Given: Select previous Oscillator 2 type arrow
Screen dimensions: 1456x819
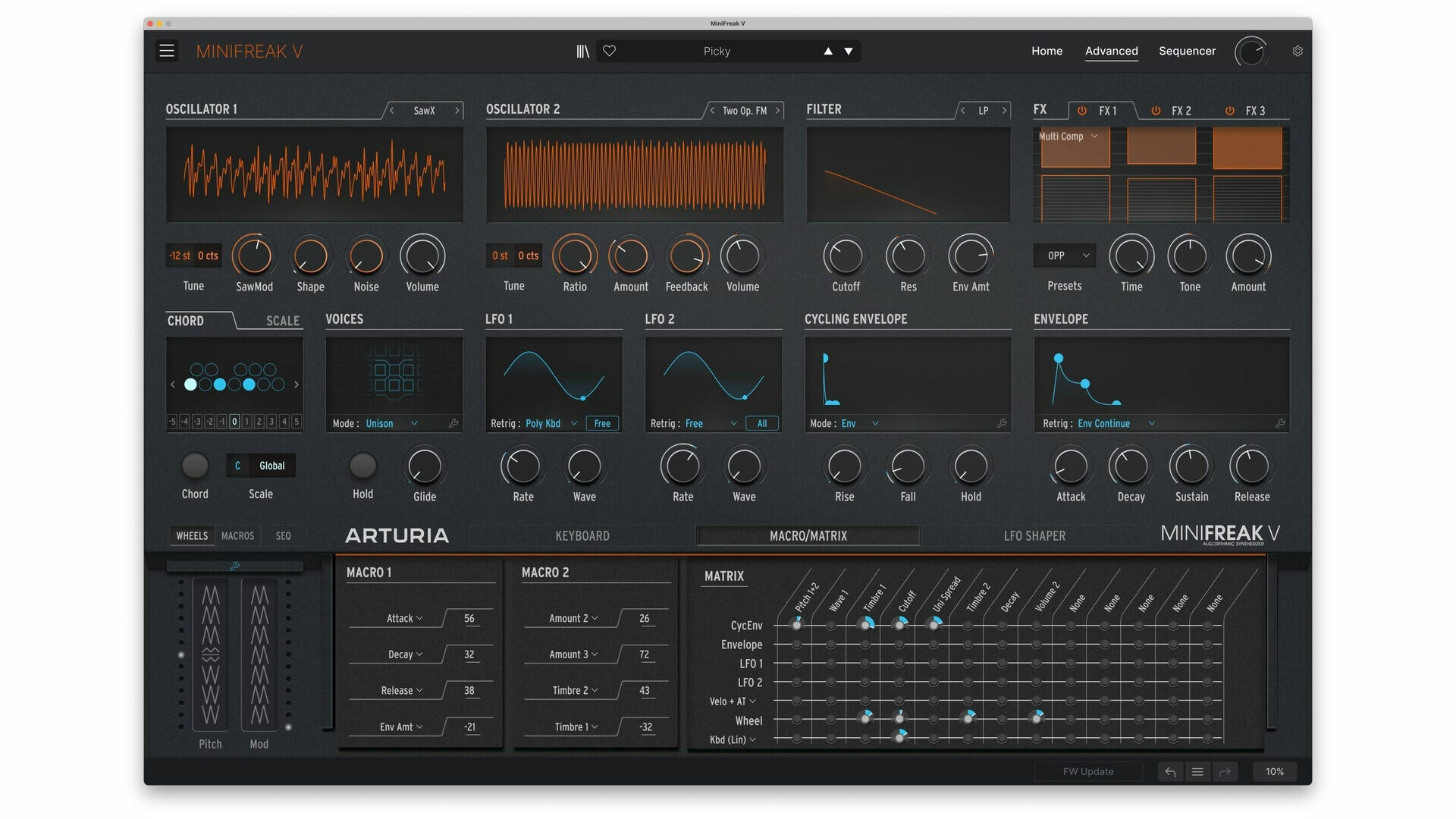Looking at the screenshot, I should pyautogui.click(x=712, y=111).
